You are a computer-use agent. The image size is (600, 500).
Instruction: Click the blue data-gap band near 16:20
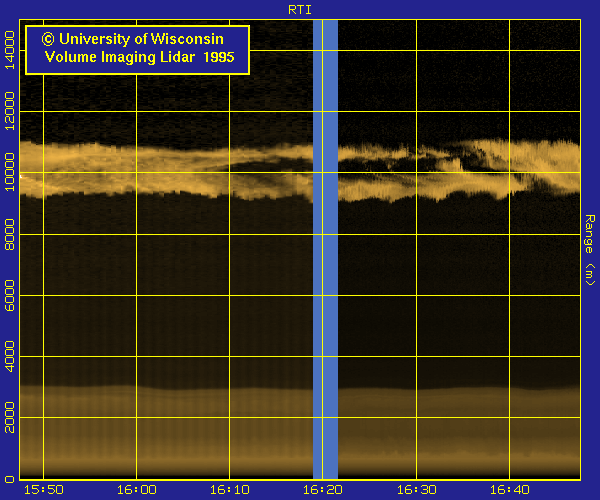[x=325, y=249]
